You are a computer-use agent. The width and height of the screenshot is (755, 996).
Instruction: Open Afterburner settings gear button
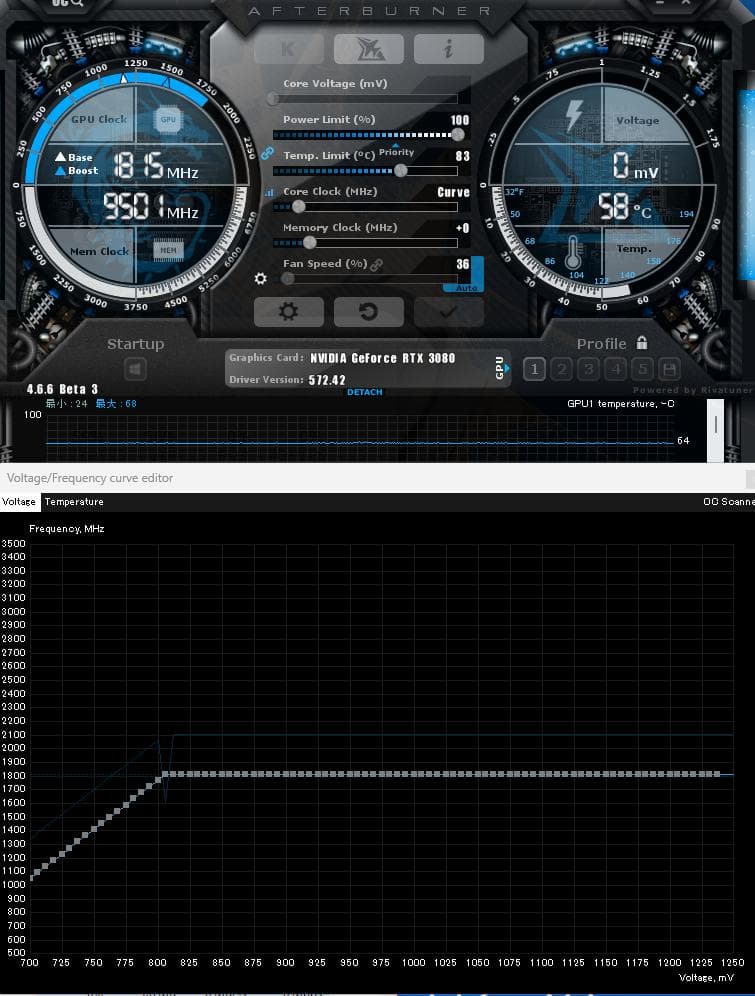pos(289,312)
